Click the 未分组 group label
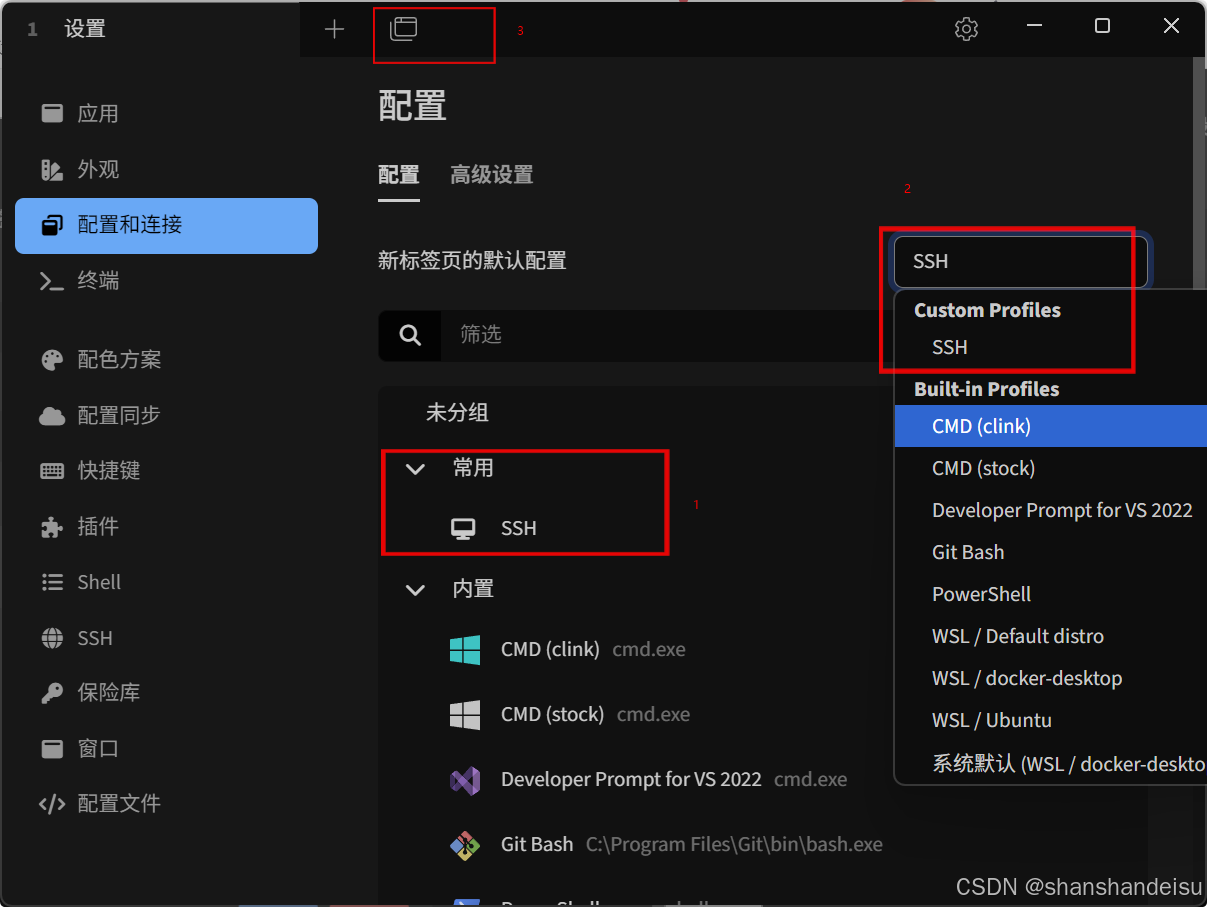 [457, 413]
